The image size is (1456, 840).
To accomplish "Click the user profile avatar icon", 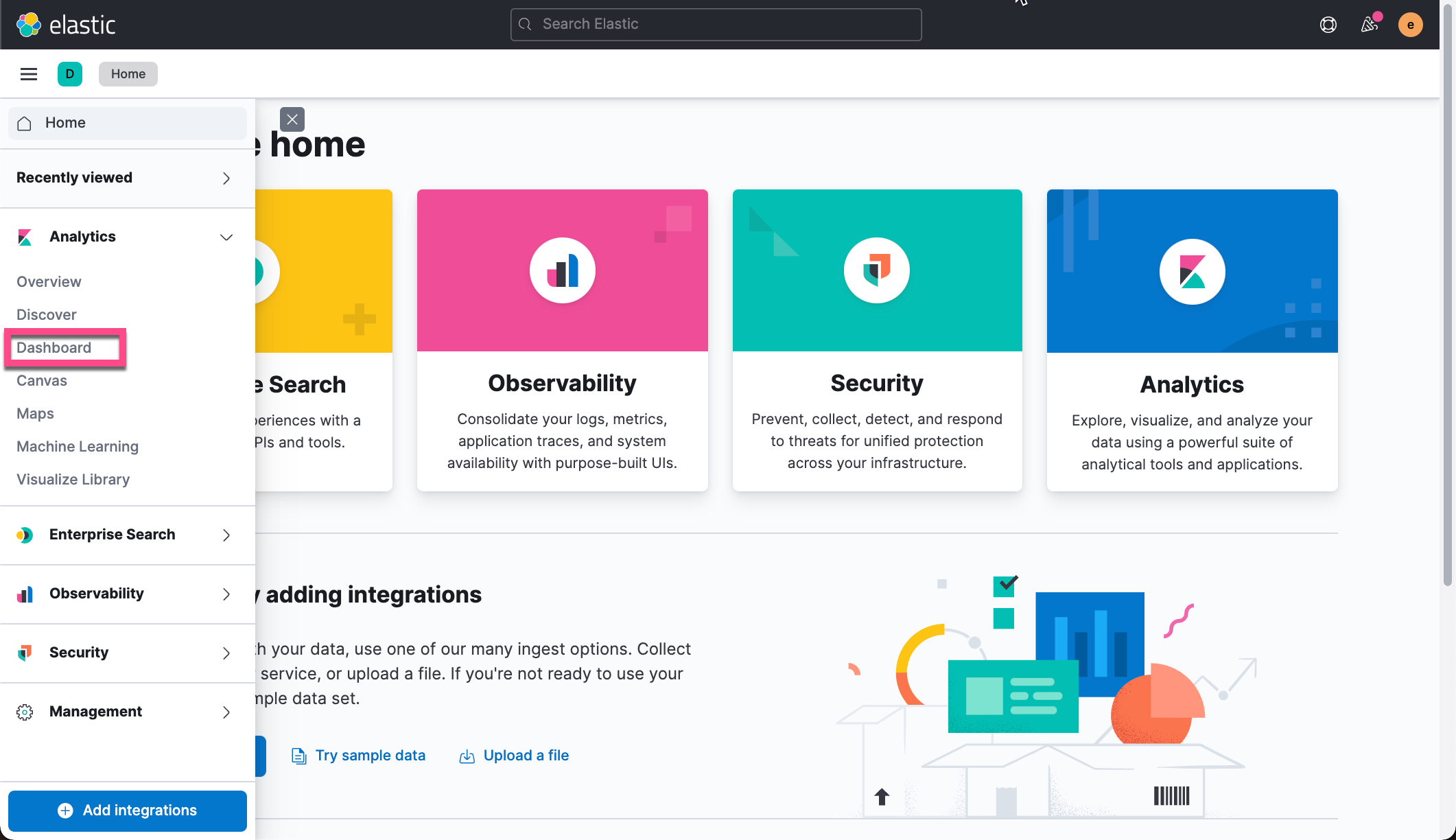I will (x=1411, y=24).
